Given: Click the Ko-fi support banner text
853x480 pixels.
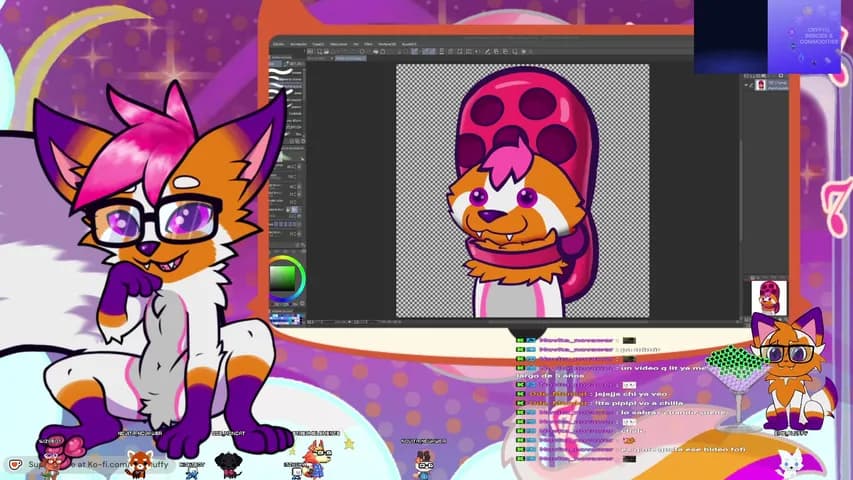Looking at the screenshot, I should 98,464.
